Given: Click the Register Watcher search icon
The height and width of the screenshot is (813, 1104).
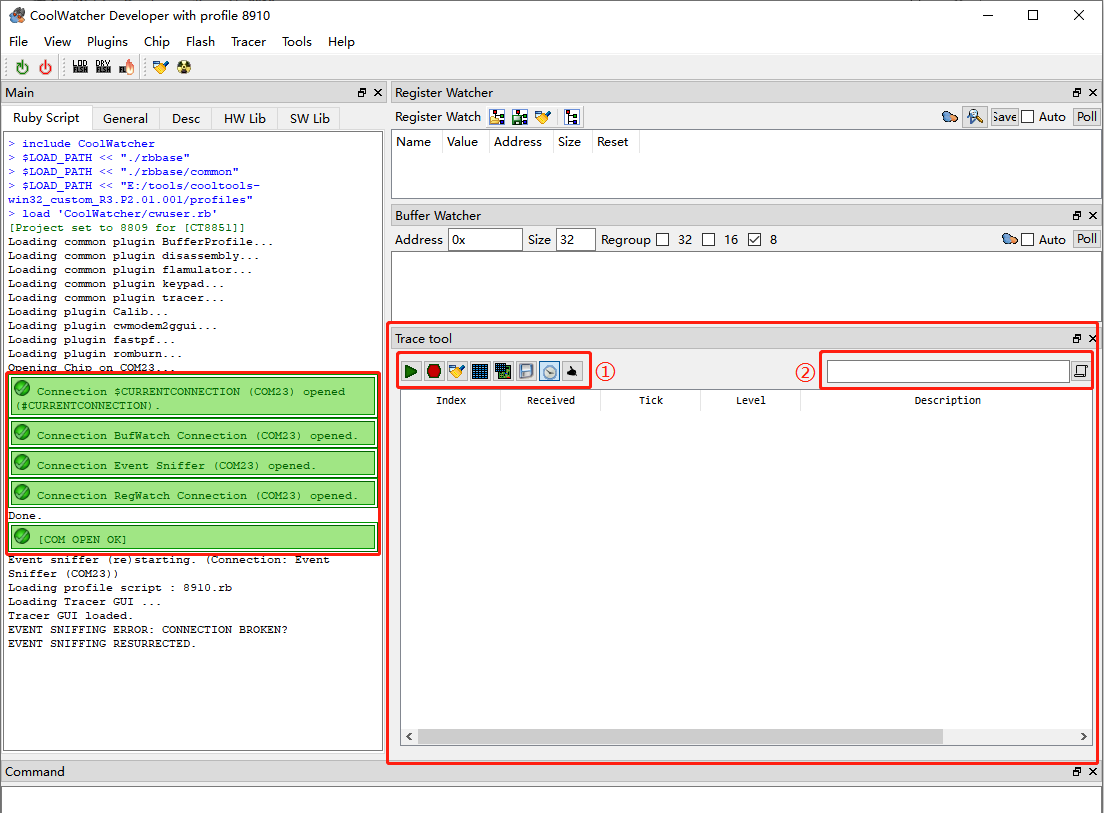Looking at the screenshot, I should [x=974, y=117].
